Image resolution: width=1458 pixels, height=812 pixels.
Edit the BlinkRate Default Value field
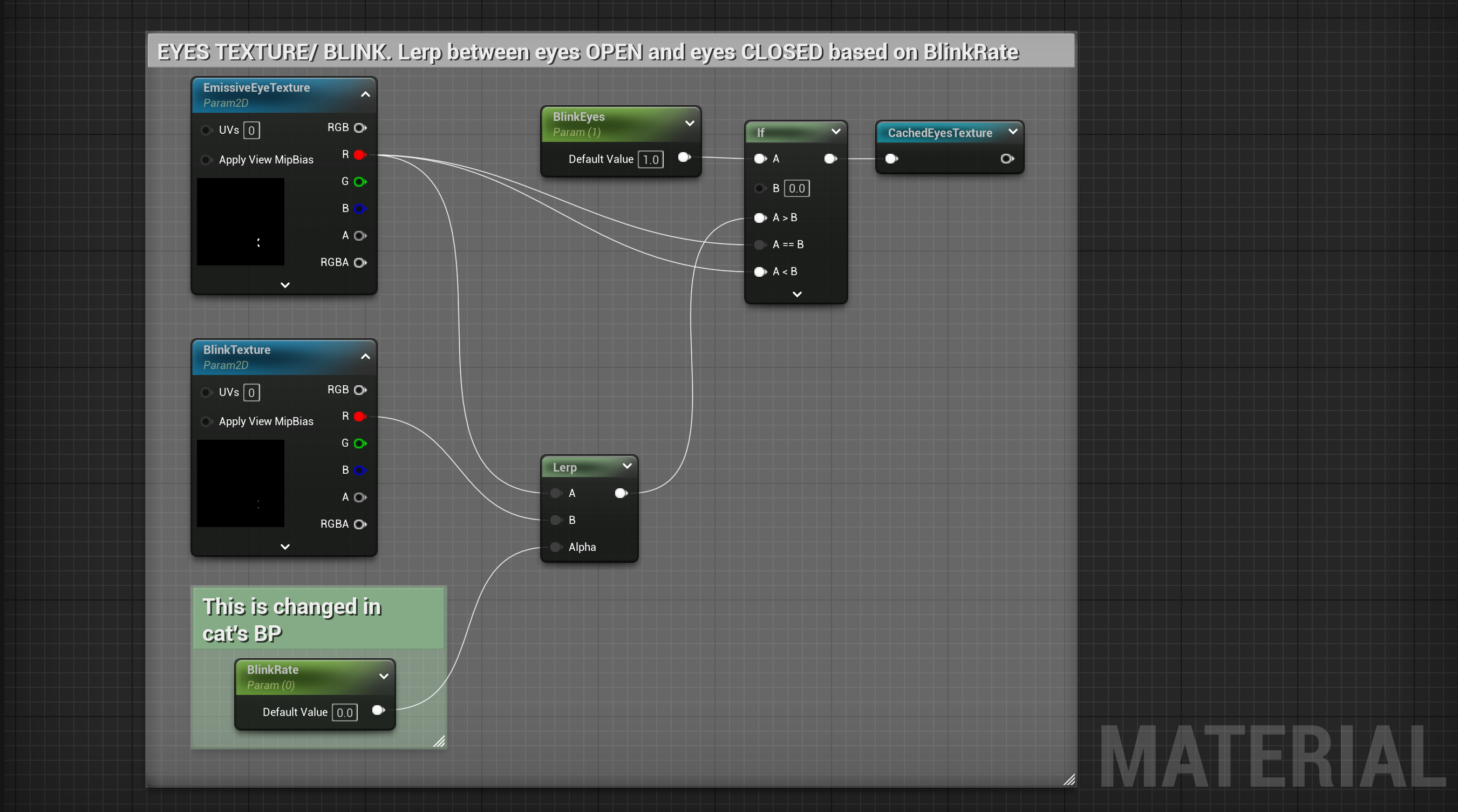(x=345, y=712)
